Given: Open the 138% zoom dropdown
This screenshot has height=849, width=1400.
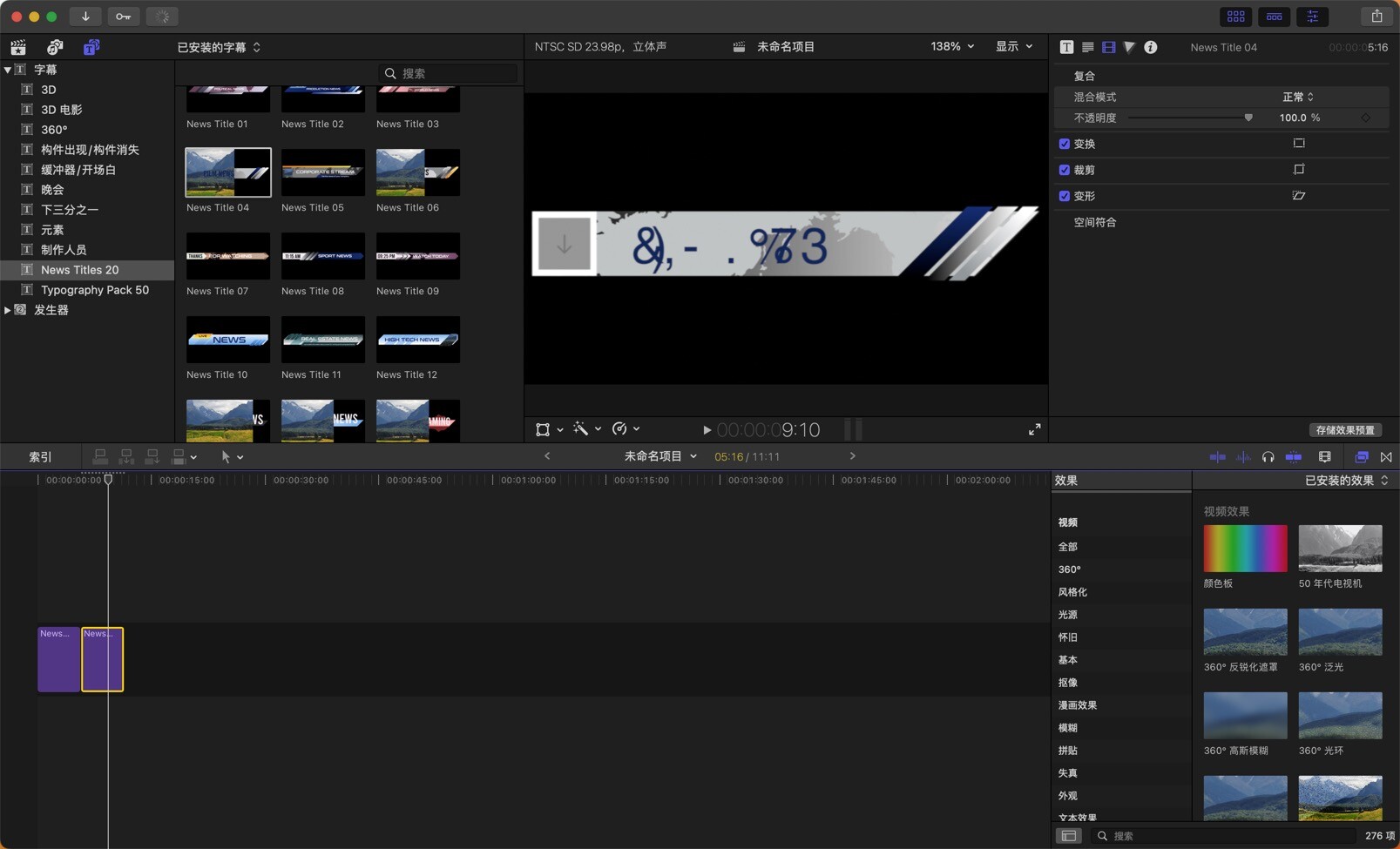Looking at the screenshot, I should (x=952, y=46).
